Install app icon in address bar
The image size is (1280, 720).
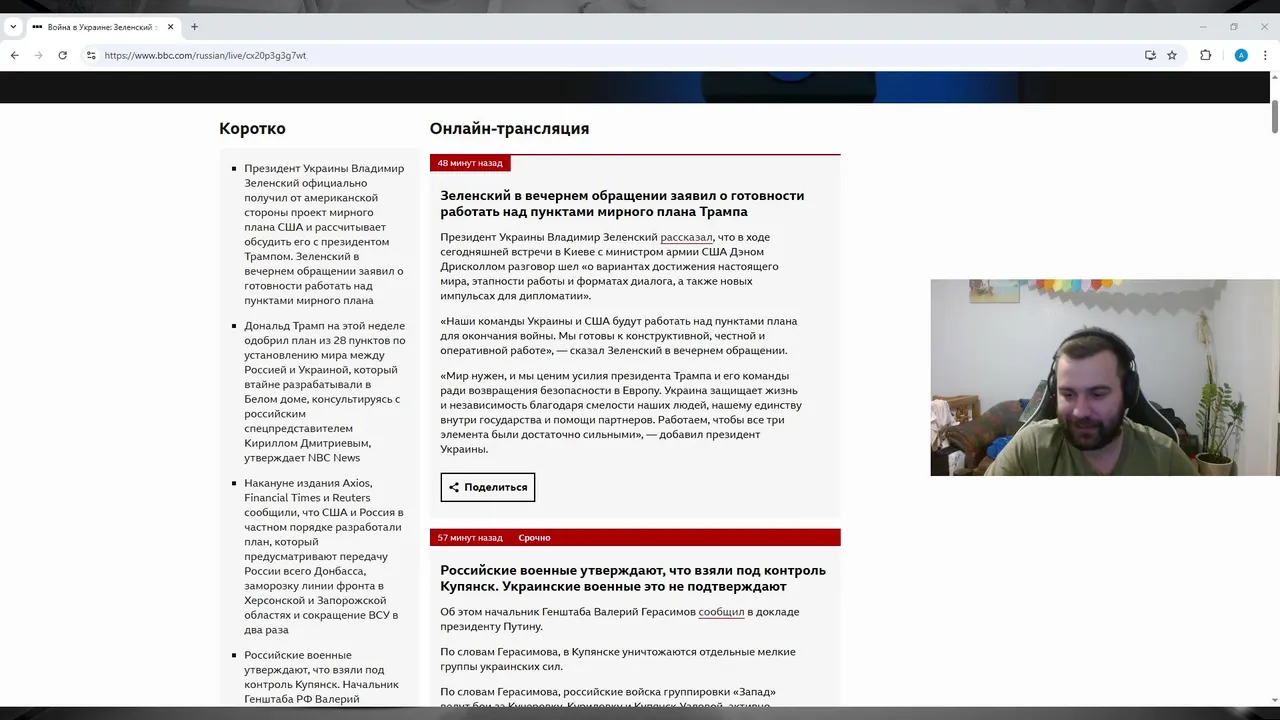[1150, 55]
